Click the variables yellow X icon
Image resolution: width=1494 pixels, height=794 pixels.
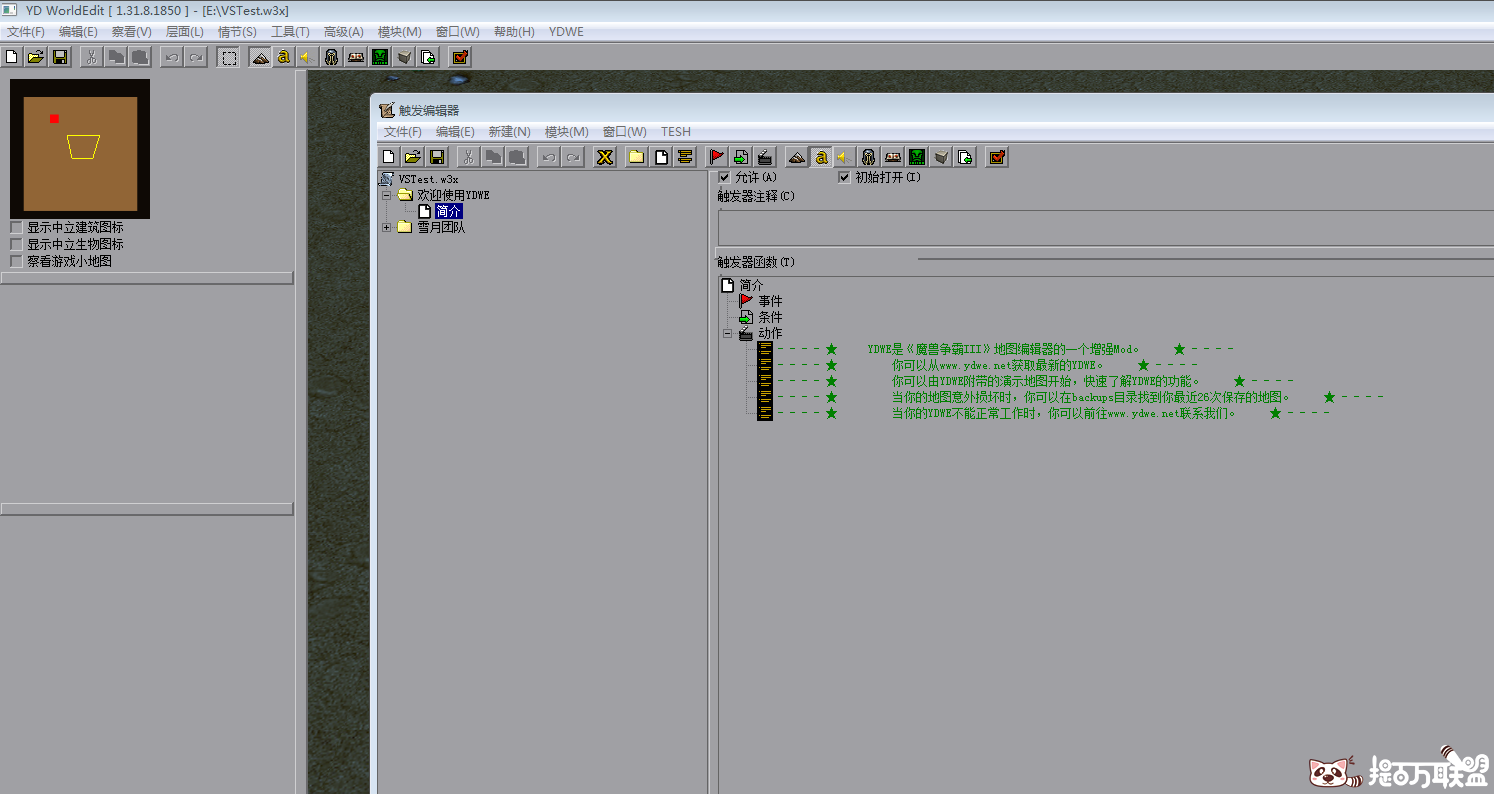(605, 157)
